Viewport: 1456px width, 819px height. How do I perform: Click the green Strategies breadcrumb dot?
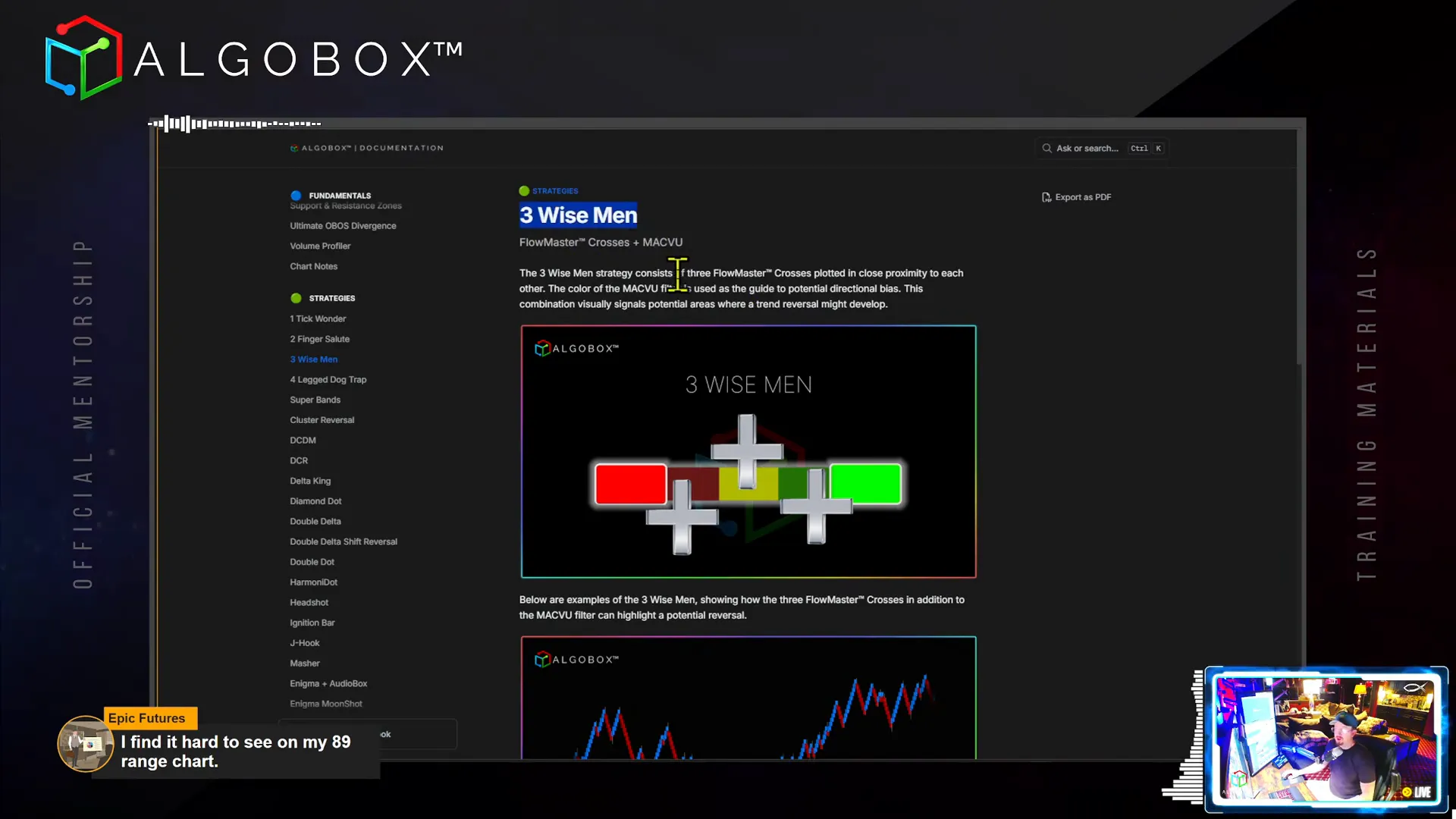[x=524, y=191]
